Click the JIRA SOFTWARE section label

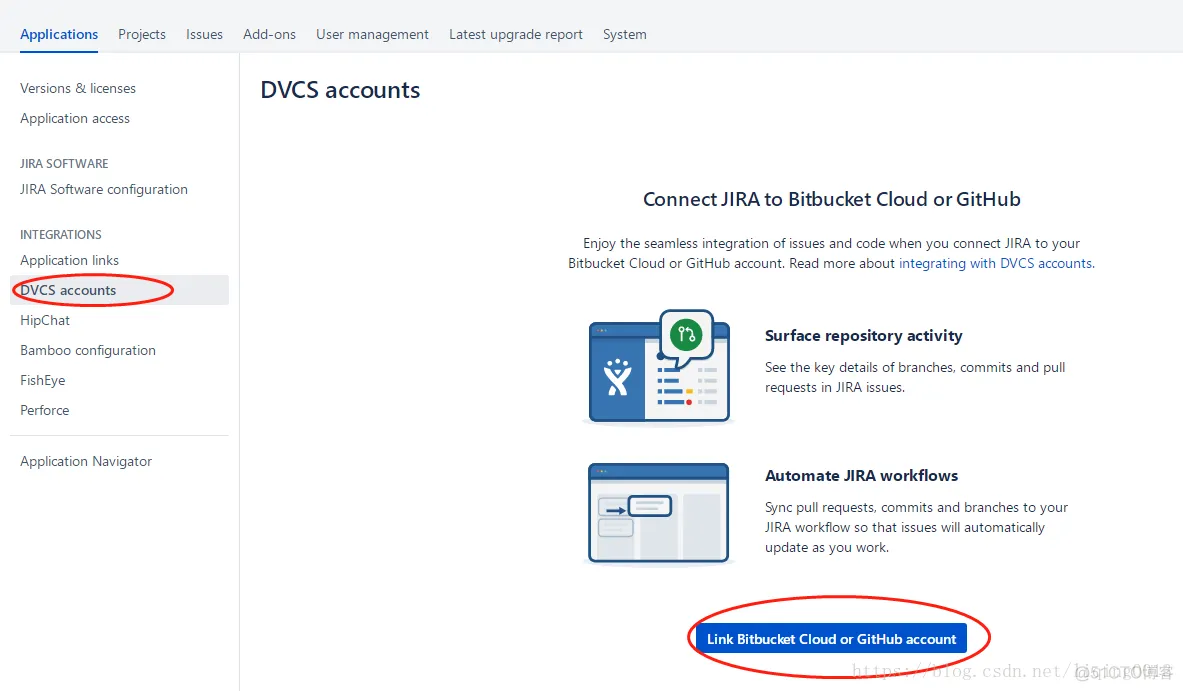tap(64, 164)
